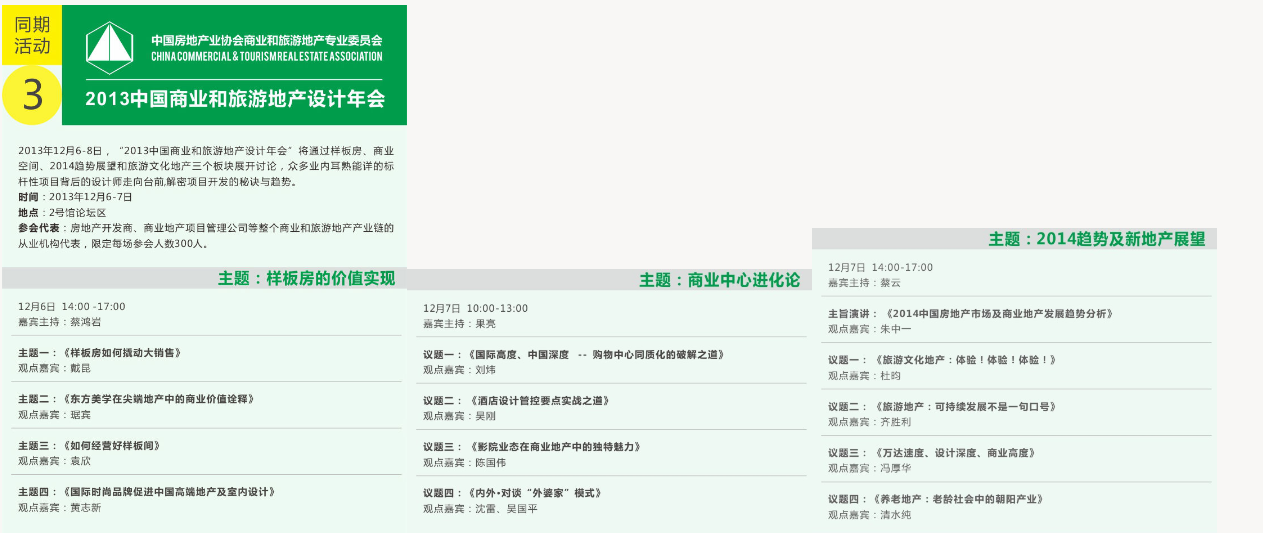Image resolution: width=1263 pixels, height=533 pixels.
Task: Click the 观点嘉宾：吴刚 line
Action: [x=459, y=416]
